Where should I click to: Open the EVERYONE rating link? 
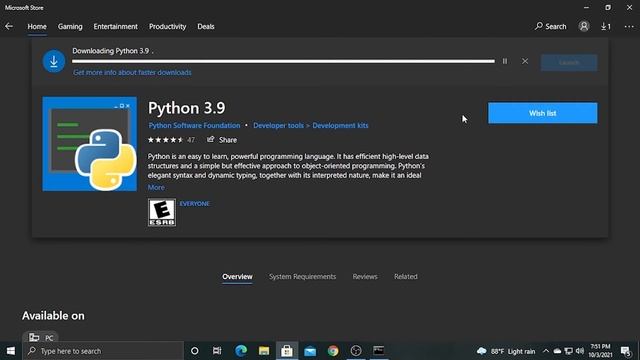pyautogui.click(x=195, y=204)
